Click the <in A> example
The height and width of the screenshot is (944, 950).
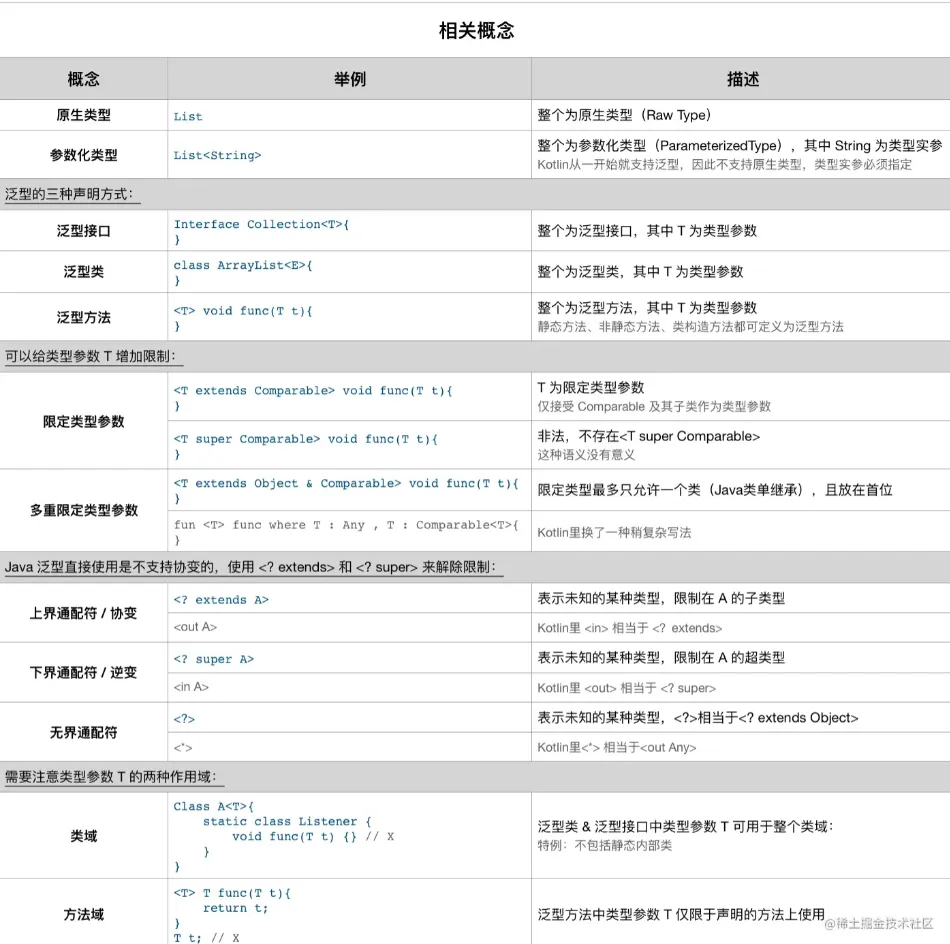tap(191, 687)
